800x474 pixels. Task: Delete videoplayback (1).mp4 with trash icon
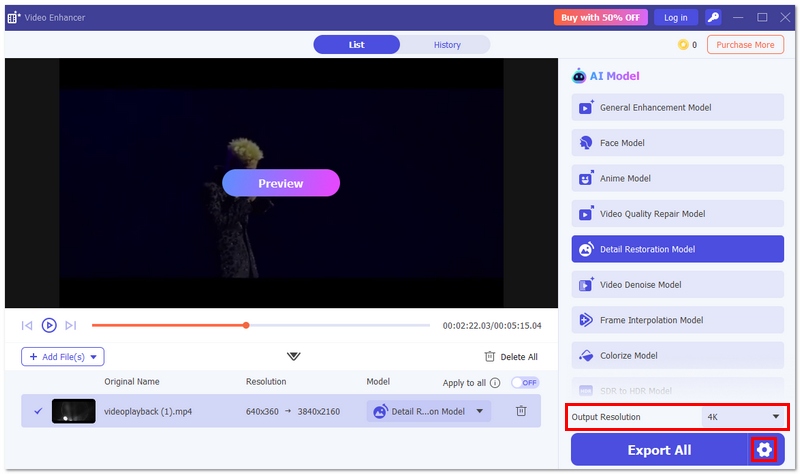[x=521, y=411]
